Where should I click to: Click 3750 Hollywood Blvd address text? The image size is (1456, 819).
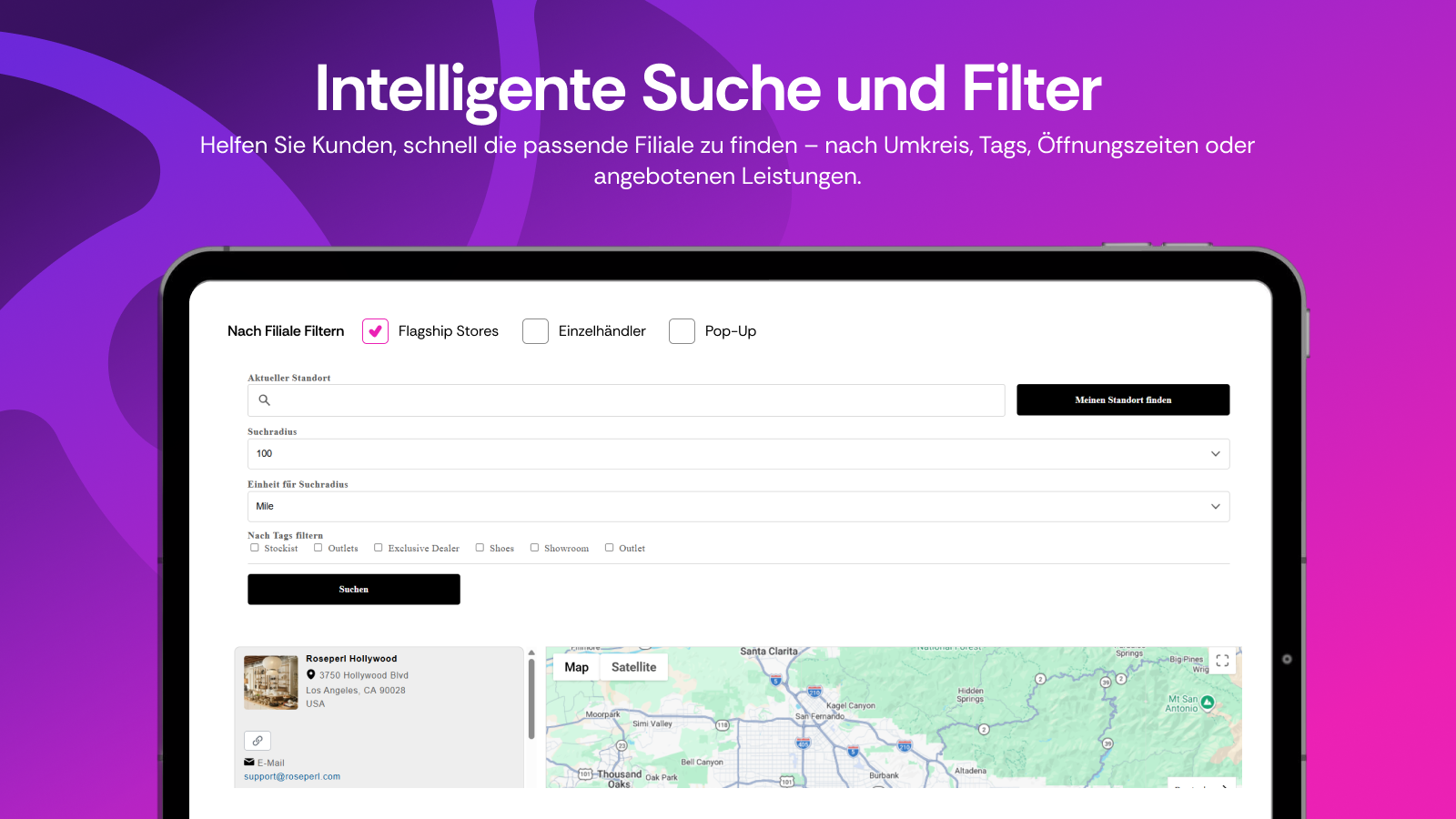pyautogui.click(x=364, y=675)
